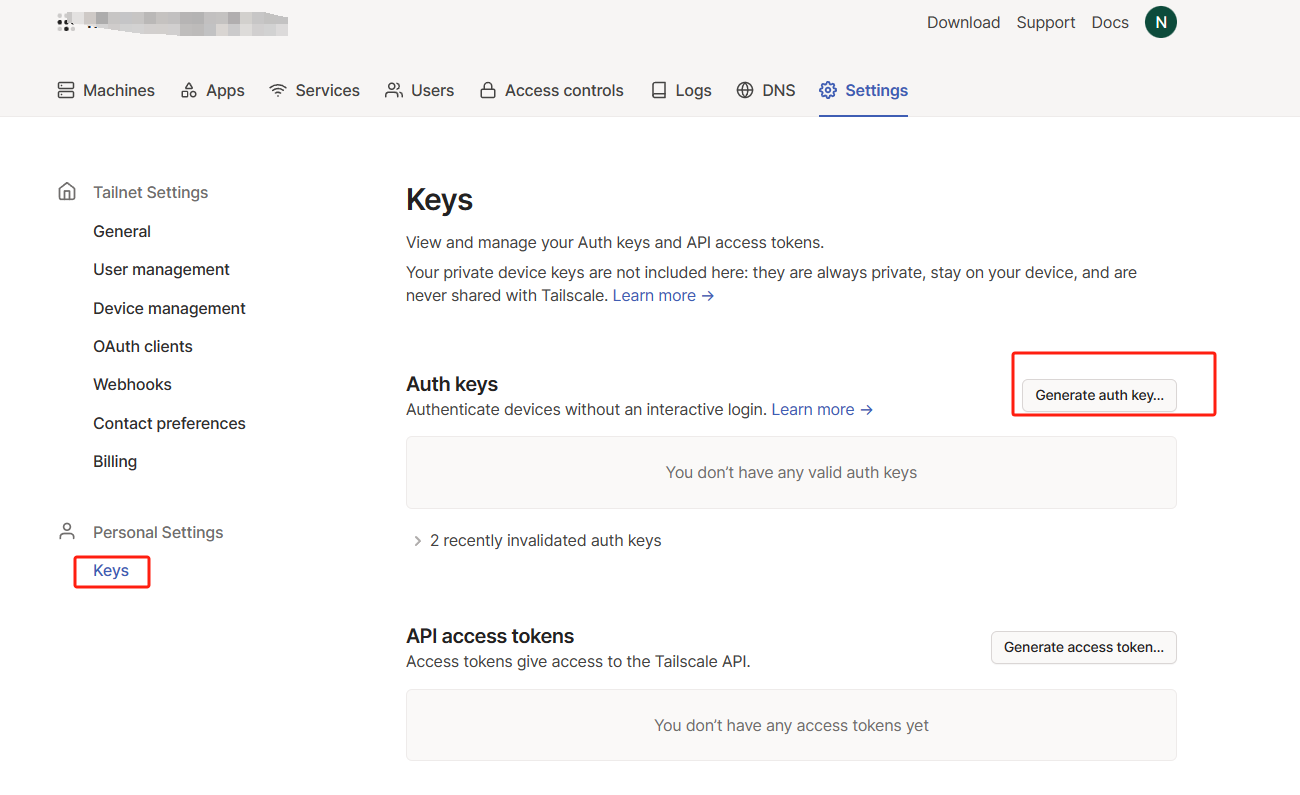Follow Learn more link about private keys
This screenshot has height=795, width=1300.
coord(663,295)
